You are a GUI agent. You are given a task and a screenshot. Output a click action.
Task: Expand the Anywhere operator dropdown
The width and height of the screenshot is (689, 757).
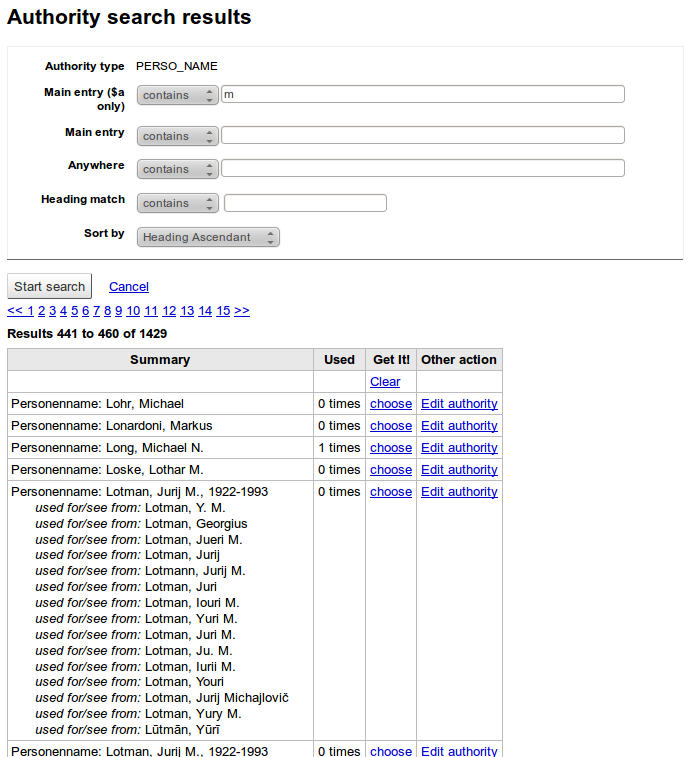[177, 169]
